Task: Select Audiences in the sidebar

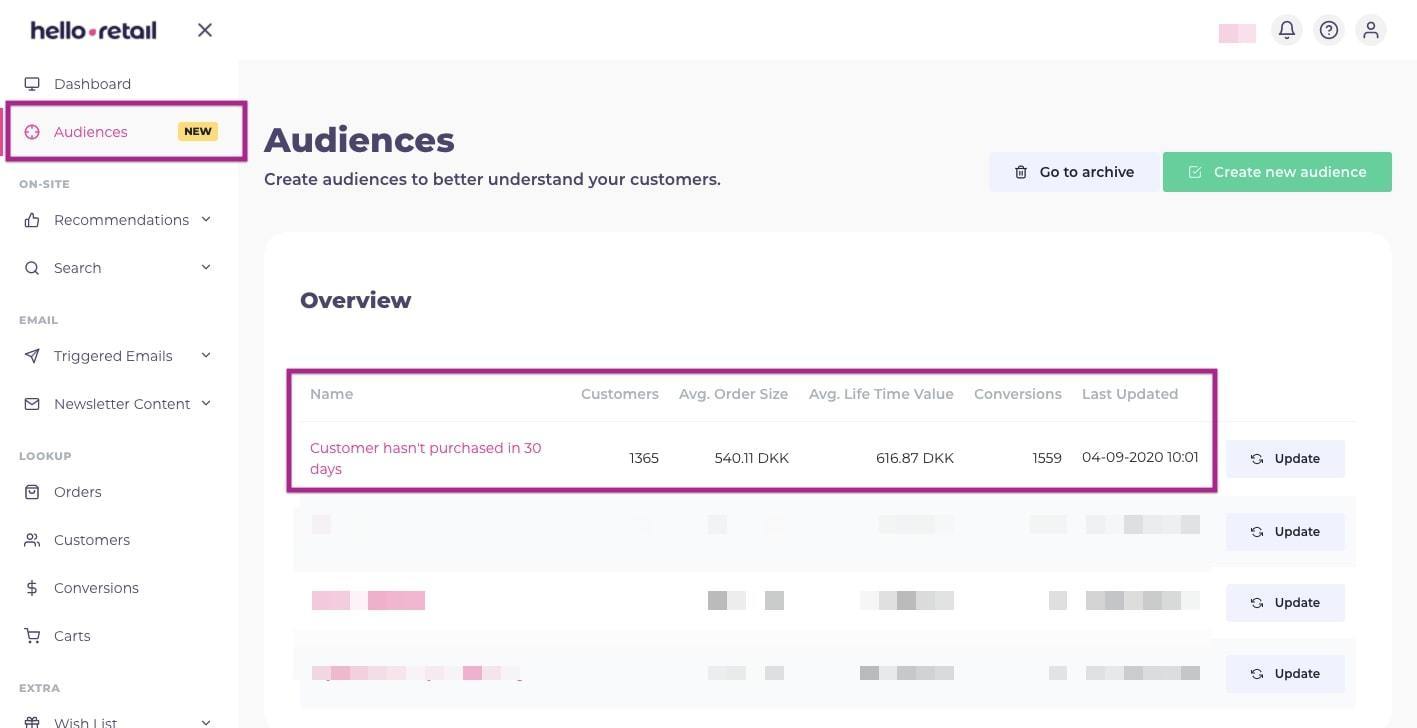Action: (91, 132)
